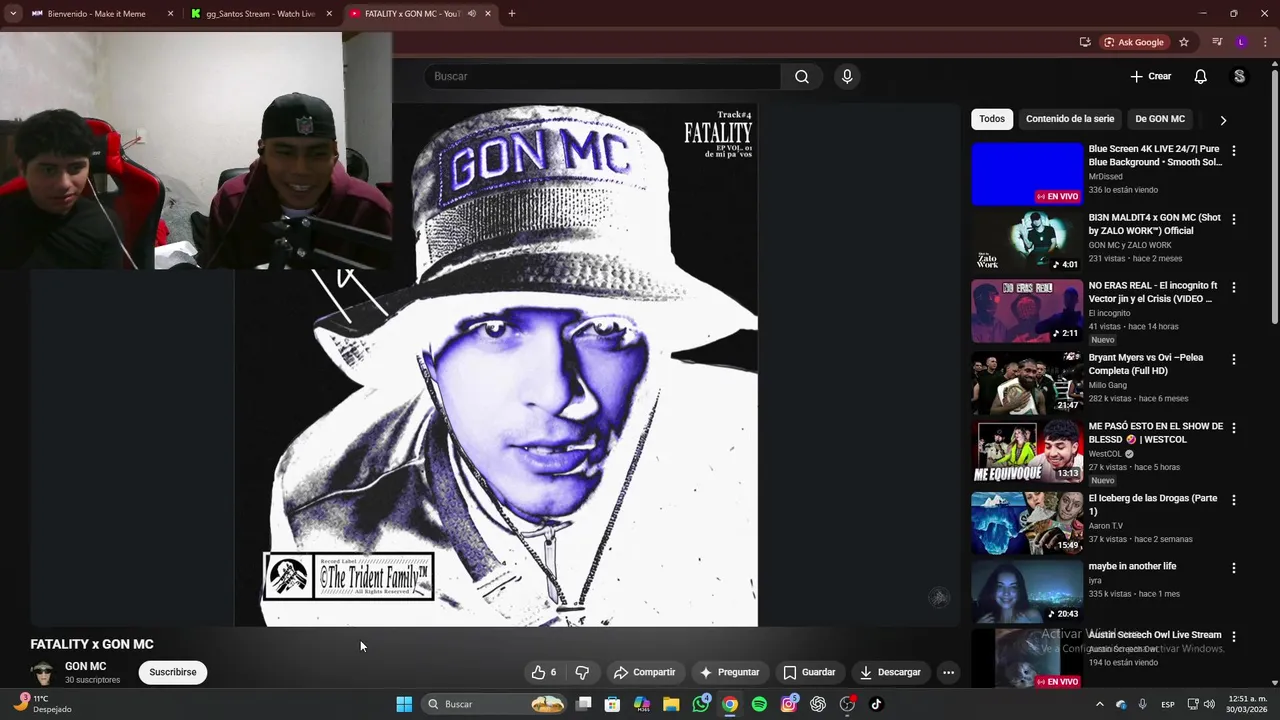Select the De GON MC chip
The width and height of the screenshot is (1280, 720).
(1160, 119)
